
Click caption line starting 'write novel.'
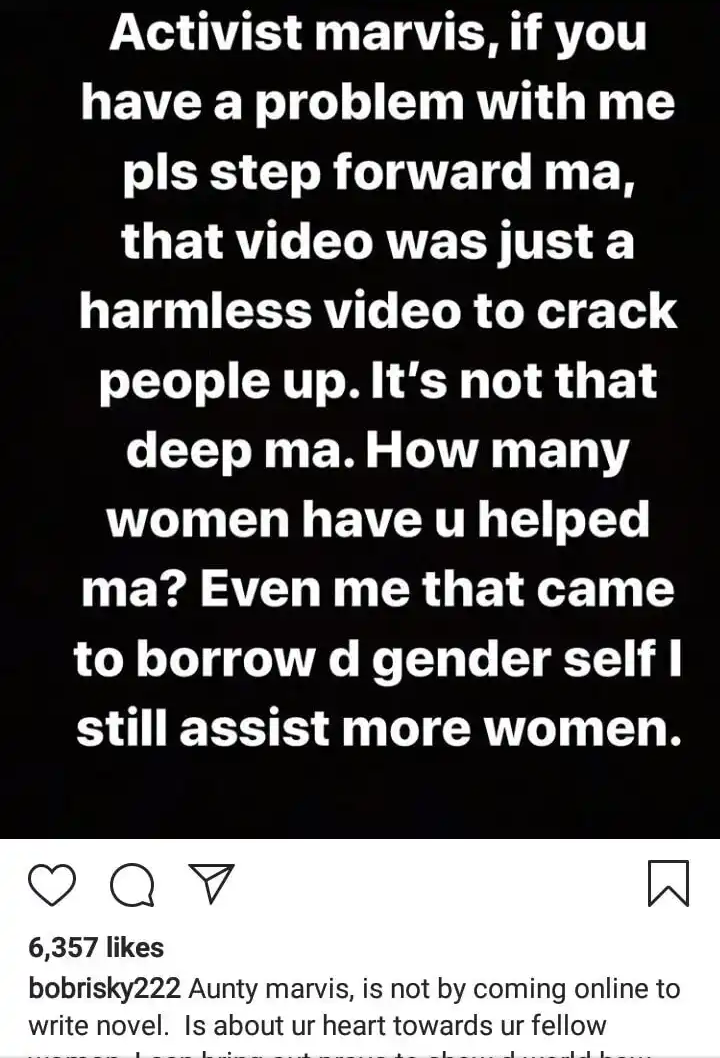pos(317,1026)
